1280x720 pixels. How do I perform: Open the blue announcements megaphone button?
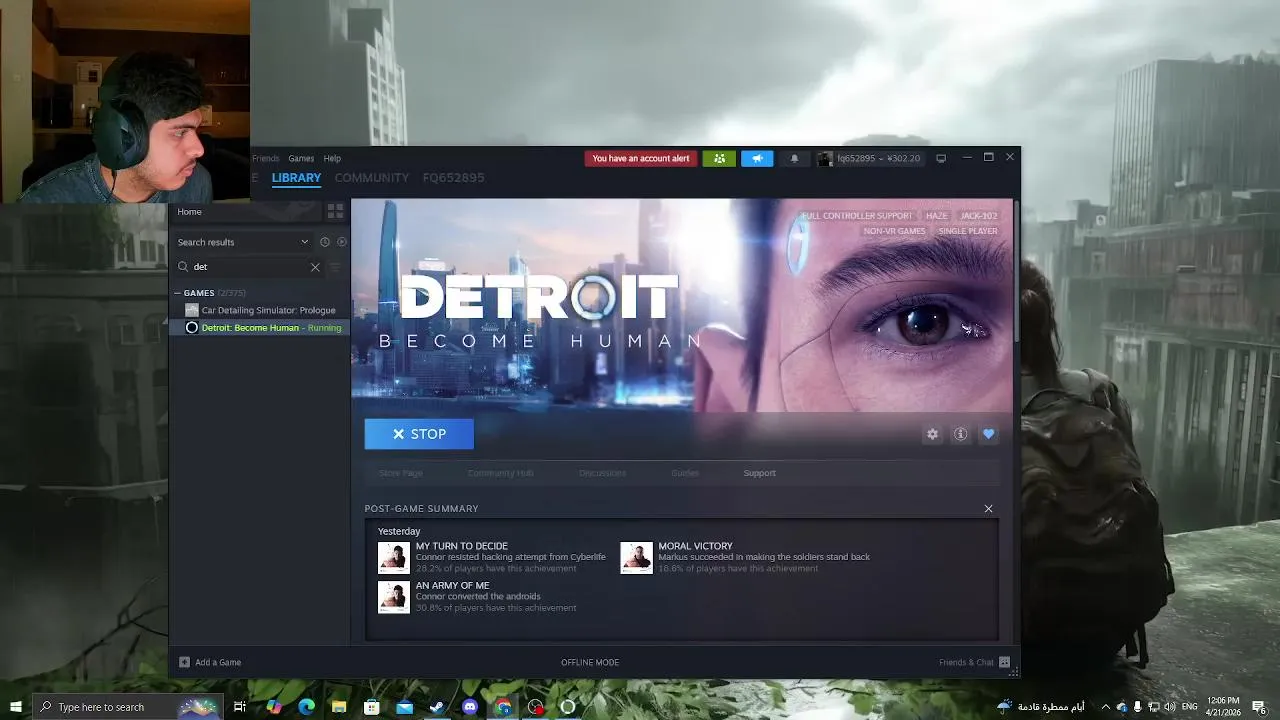(x=757, y=158)
